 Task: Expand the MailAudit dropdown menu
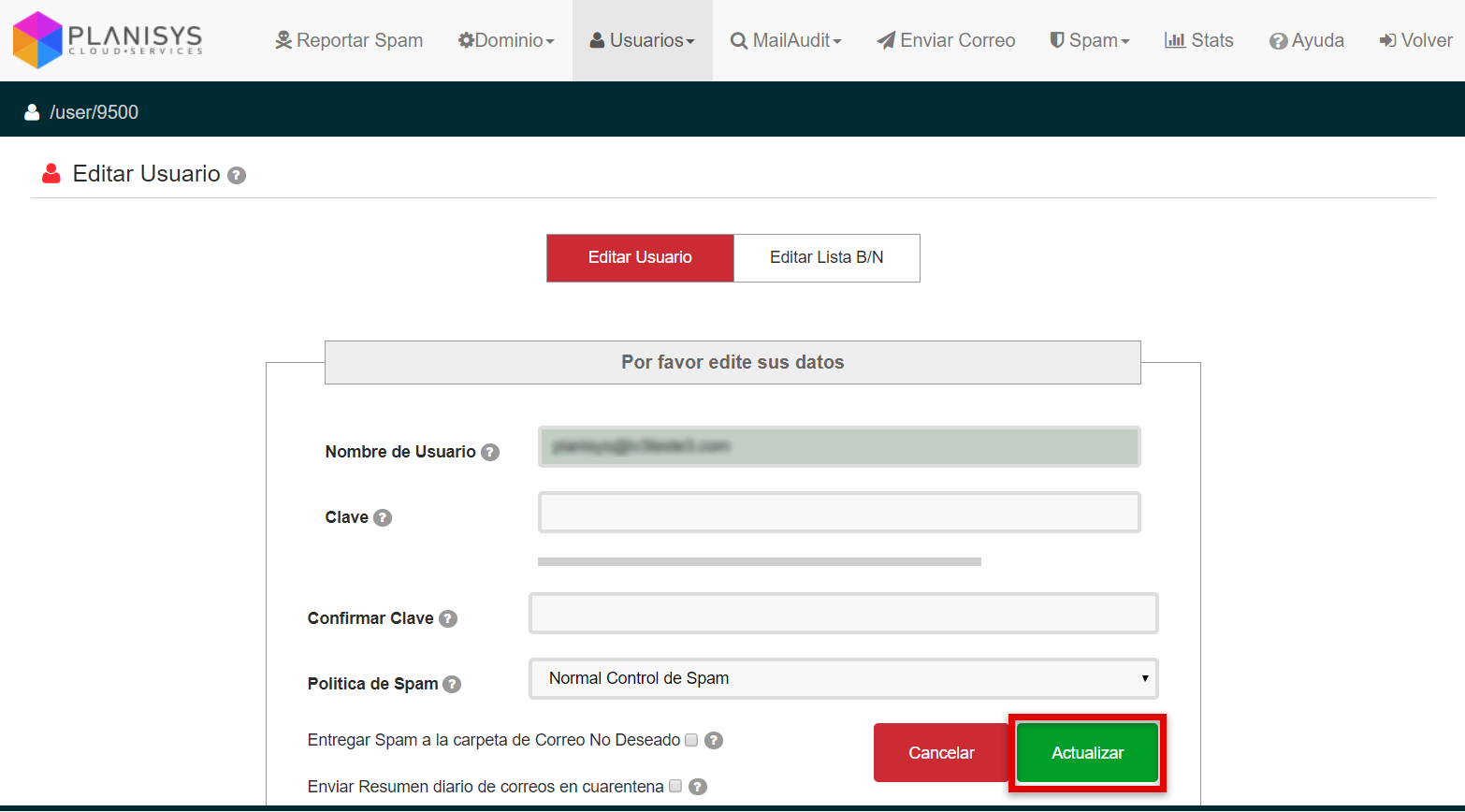[786, 40]
